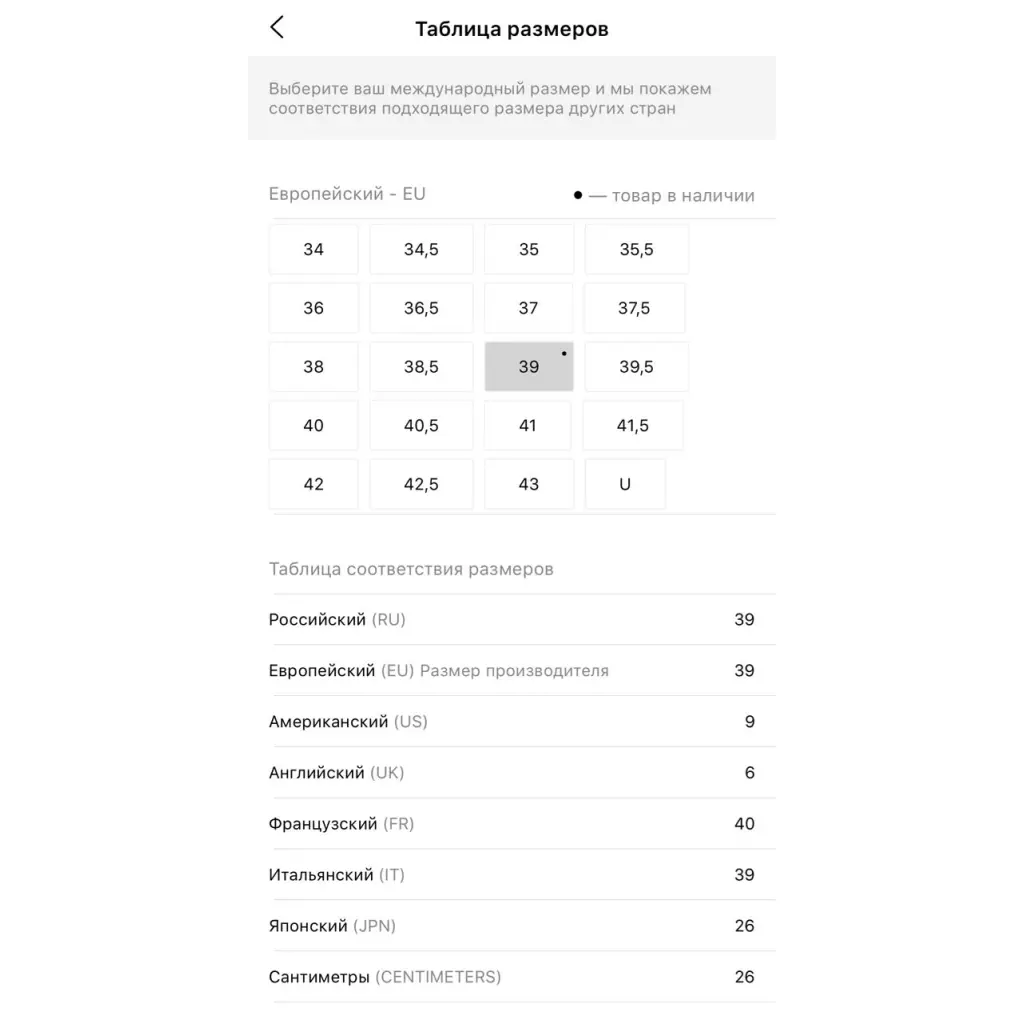The image size is (1024, 1024).
Task: Pick size 43
Action: tap(529, 484)
